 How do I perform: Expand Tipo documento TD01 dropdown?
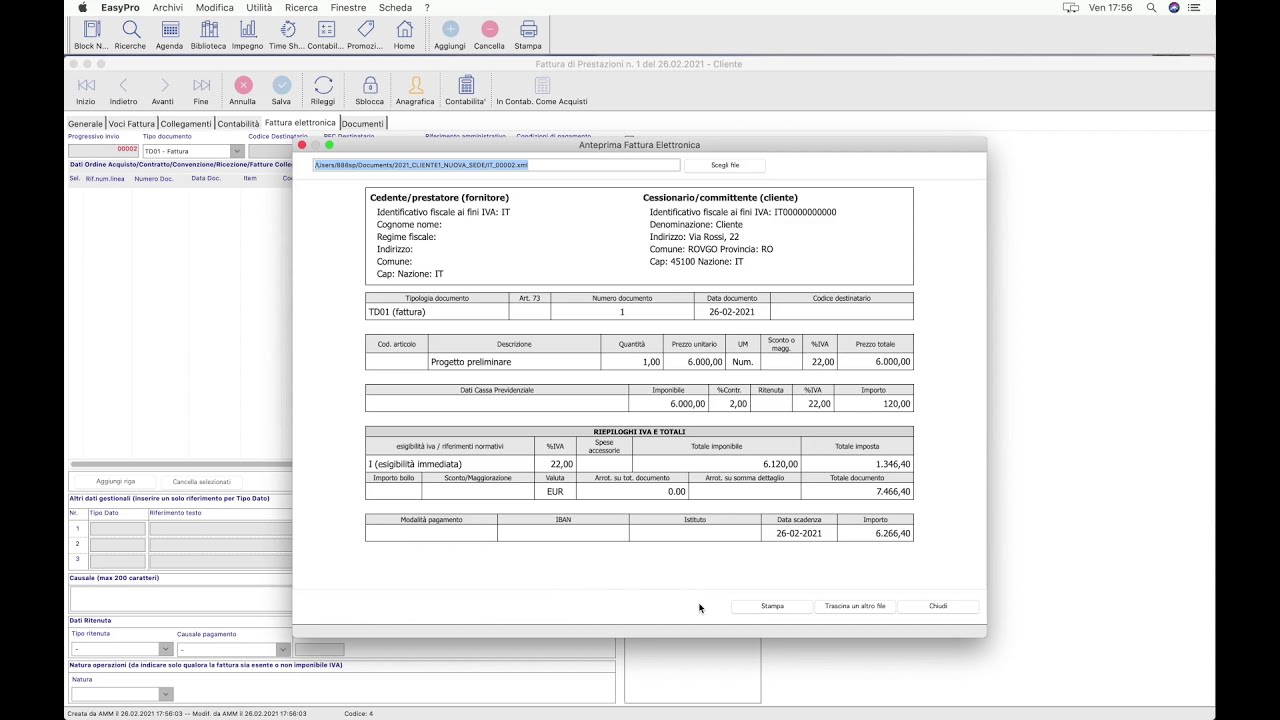[x=237, y=151]
